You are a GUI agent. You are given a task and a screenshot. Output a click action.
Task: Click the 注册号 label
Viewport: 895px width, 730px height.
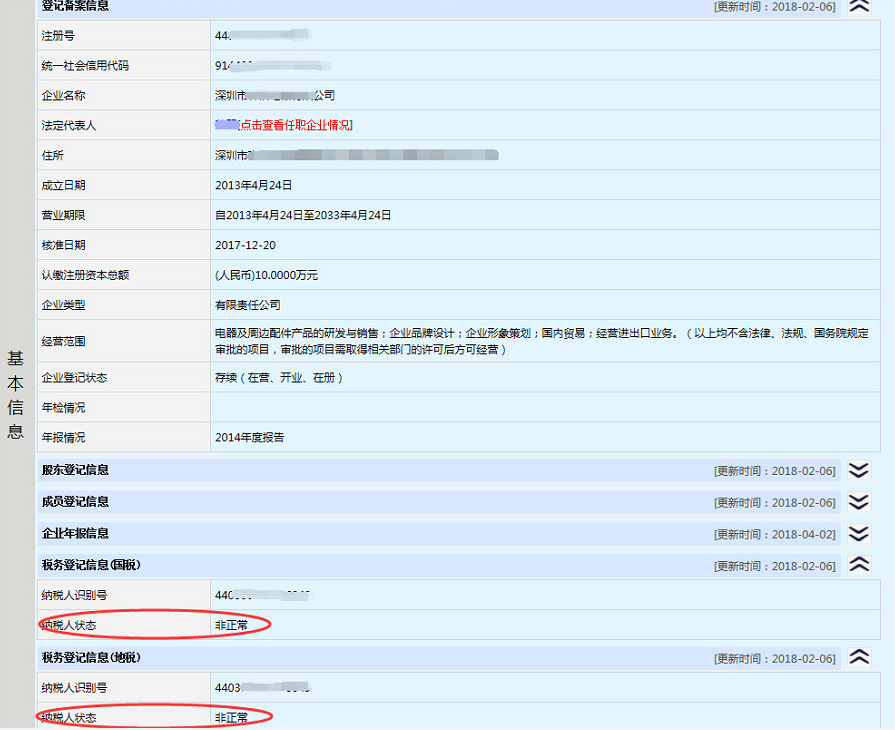[x=58, y=36]
